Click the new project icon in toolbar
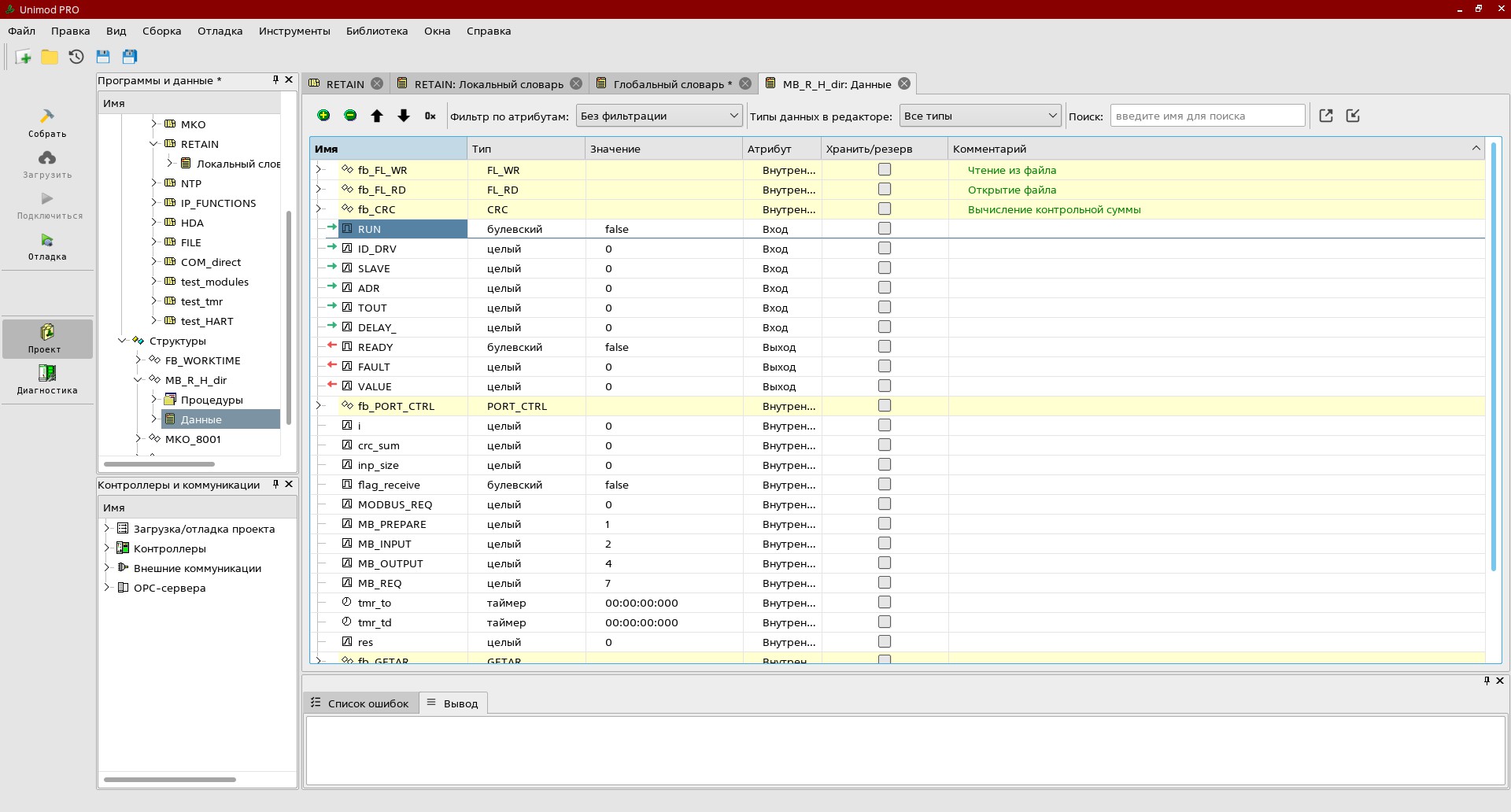The height and width of the screenshot is (812, 1511). 24,57
